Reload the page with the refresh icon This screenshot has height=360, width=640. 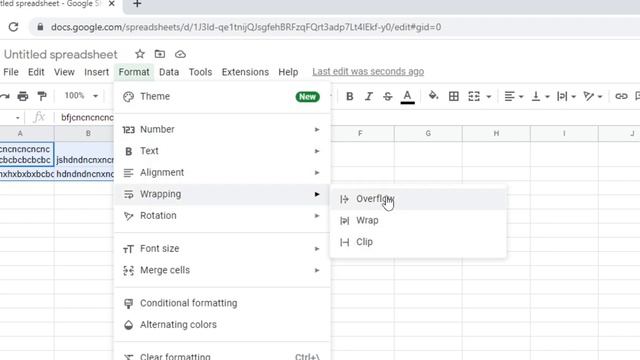[13, 27]
